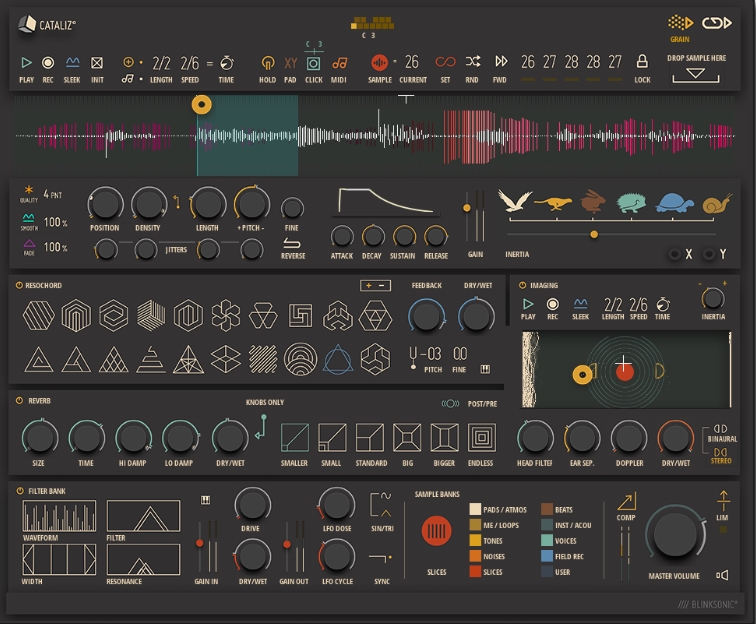Select the loop mode icon next to GRAIN
Image resolution: width=756 pixels, height=624 pixels.
(x=716, y=23)
